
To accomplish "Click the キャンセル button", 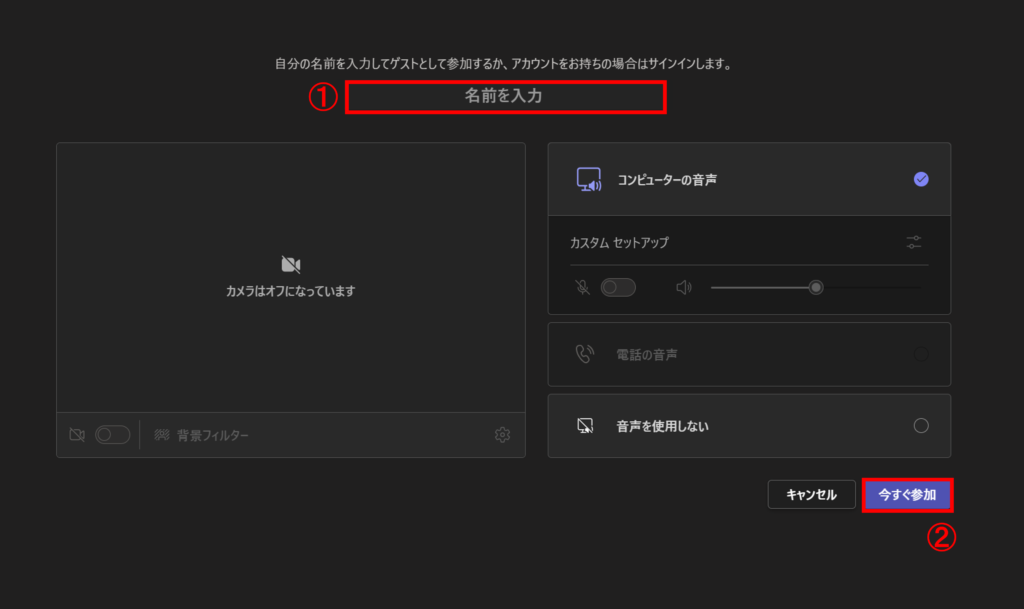I will 811,495.
